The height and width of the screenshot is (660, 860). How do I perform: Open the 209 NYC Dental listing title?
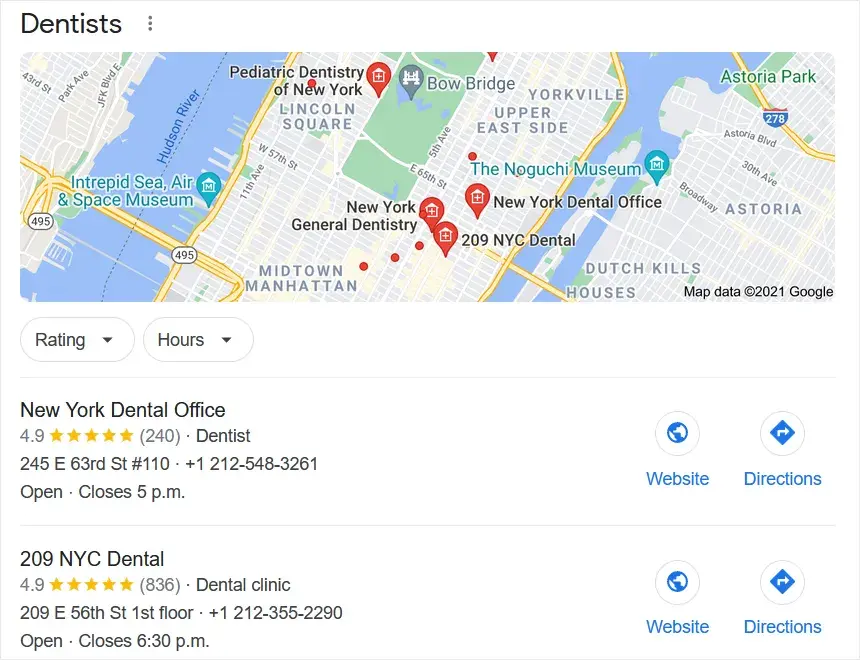tap(92, 559)
